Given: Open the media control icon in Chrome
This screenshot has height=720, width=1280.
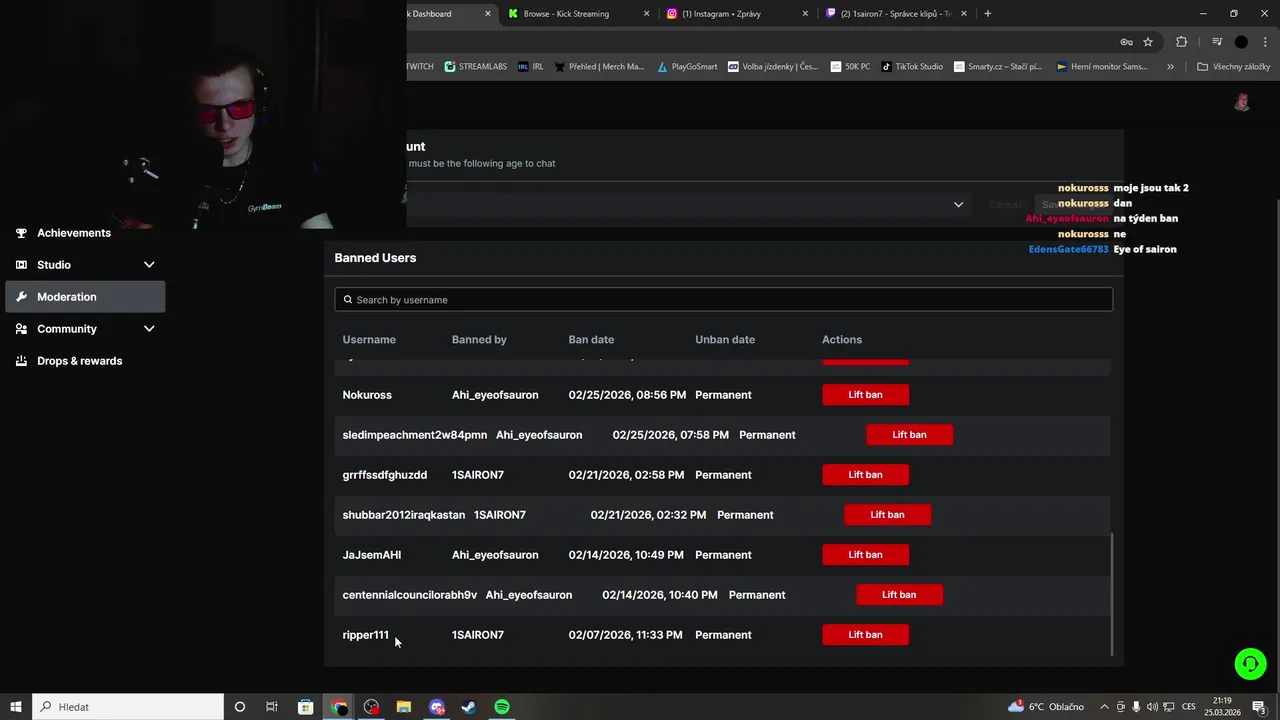Looking at the screenshot, I should coord(1217,42).
